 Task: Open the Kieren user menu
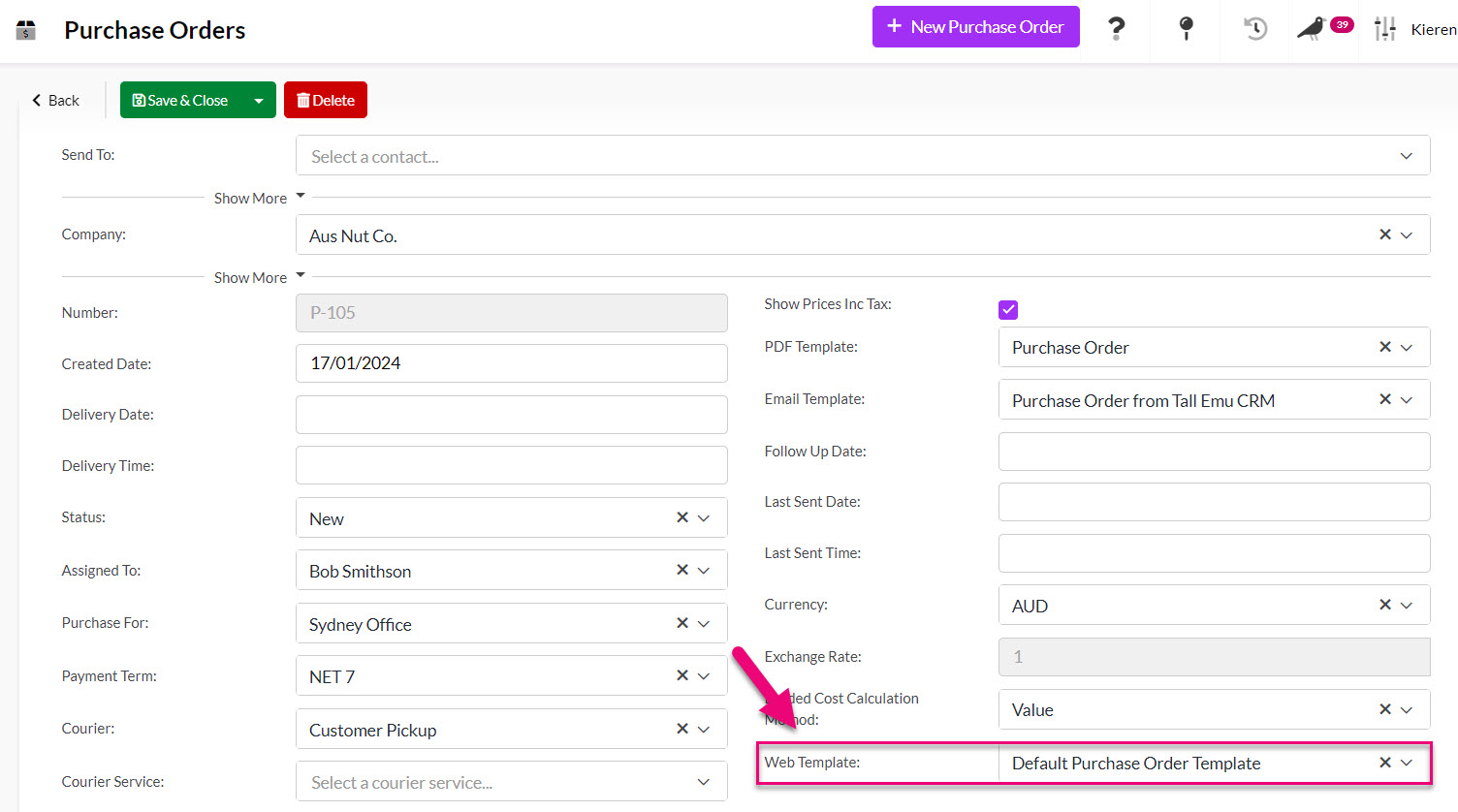coord(1433,30)
